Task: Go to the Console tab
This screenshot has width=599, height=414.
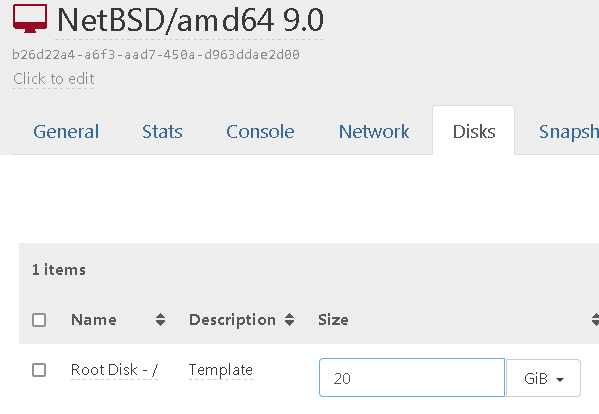Action: click(260, 132)
